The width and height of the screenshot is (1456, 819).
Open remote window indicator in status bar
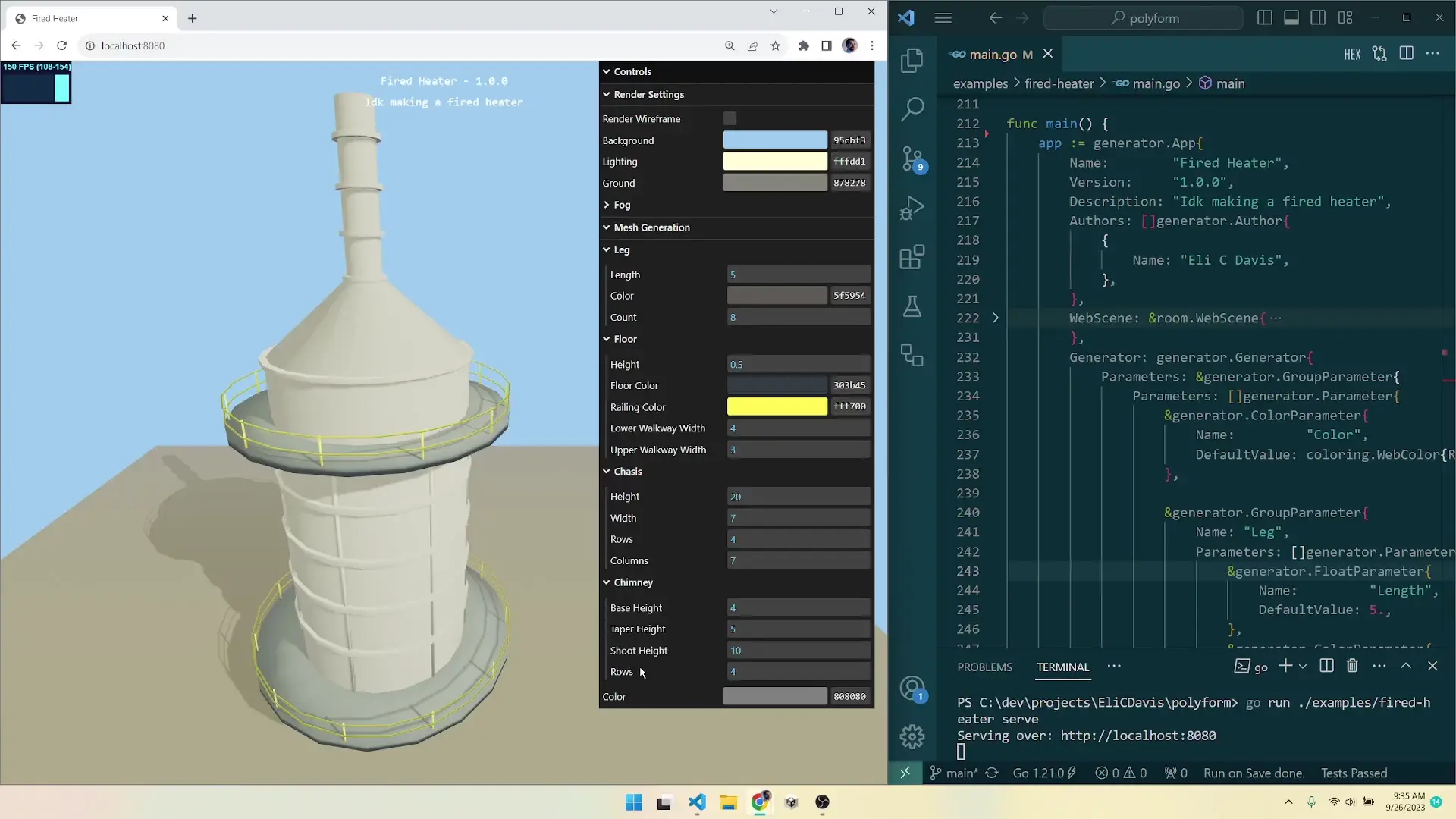point(905,773)
